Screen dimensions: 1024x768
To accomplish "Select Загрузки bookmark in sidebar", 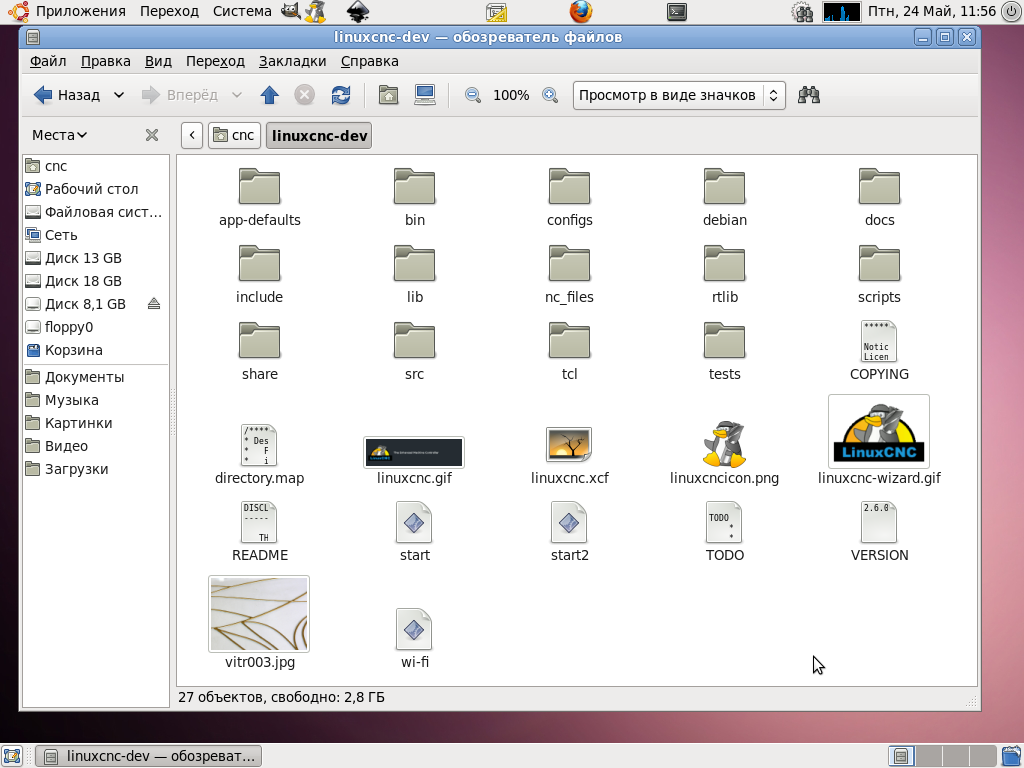I will click(x=96, y=469).
